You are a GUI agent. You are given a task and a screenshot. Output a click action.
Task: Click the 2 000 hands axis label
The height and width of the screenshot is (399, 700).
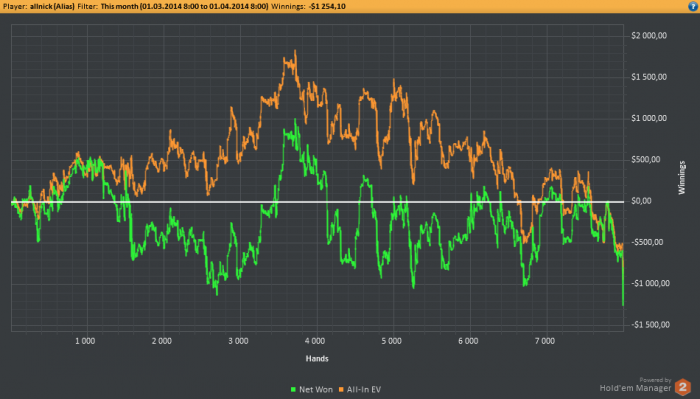162,341
